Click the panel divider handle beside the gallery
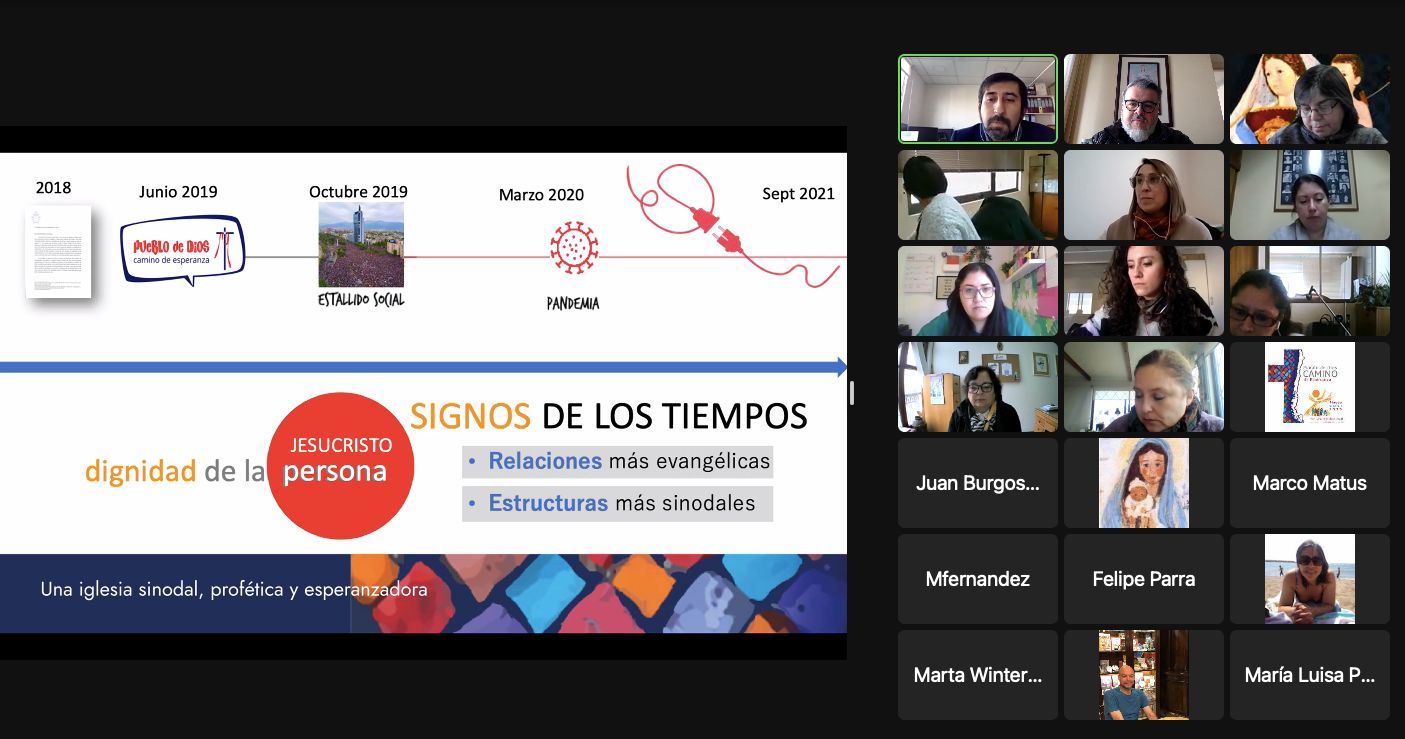This screenshot has height=739, width=1405. 851,393
